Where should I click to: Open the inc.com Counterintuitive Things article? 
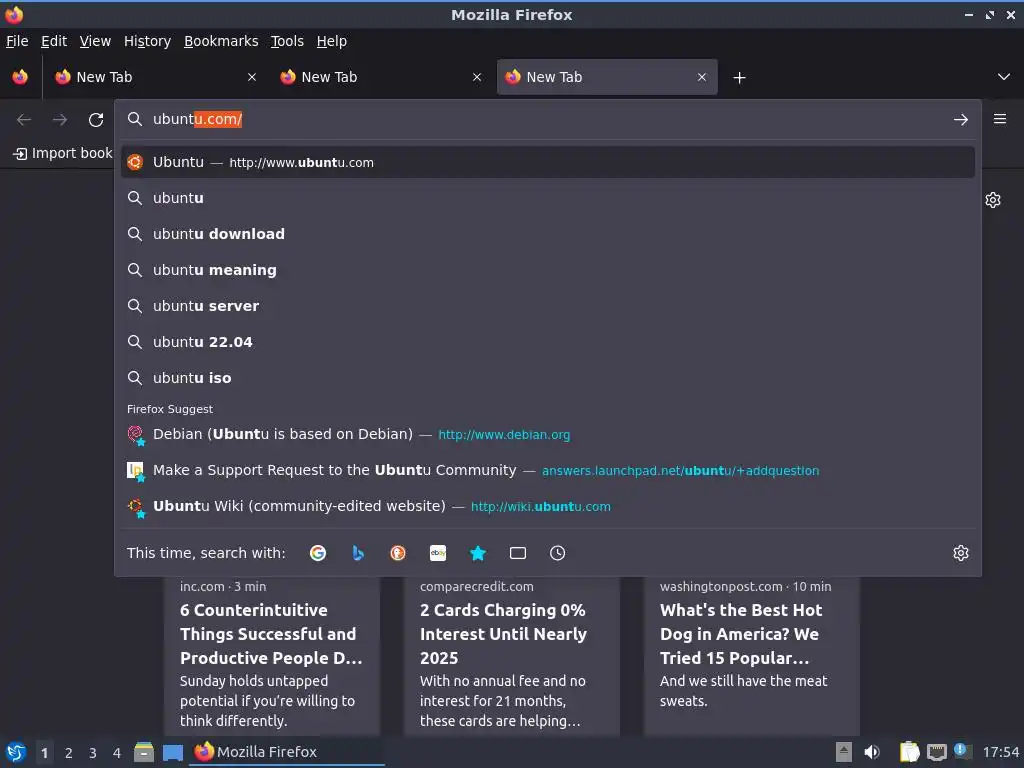coord(272,656)
